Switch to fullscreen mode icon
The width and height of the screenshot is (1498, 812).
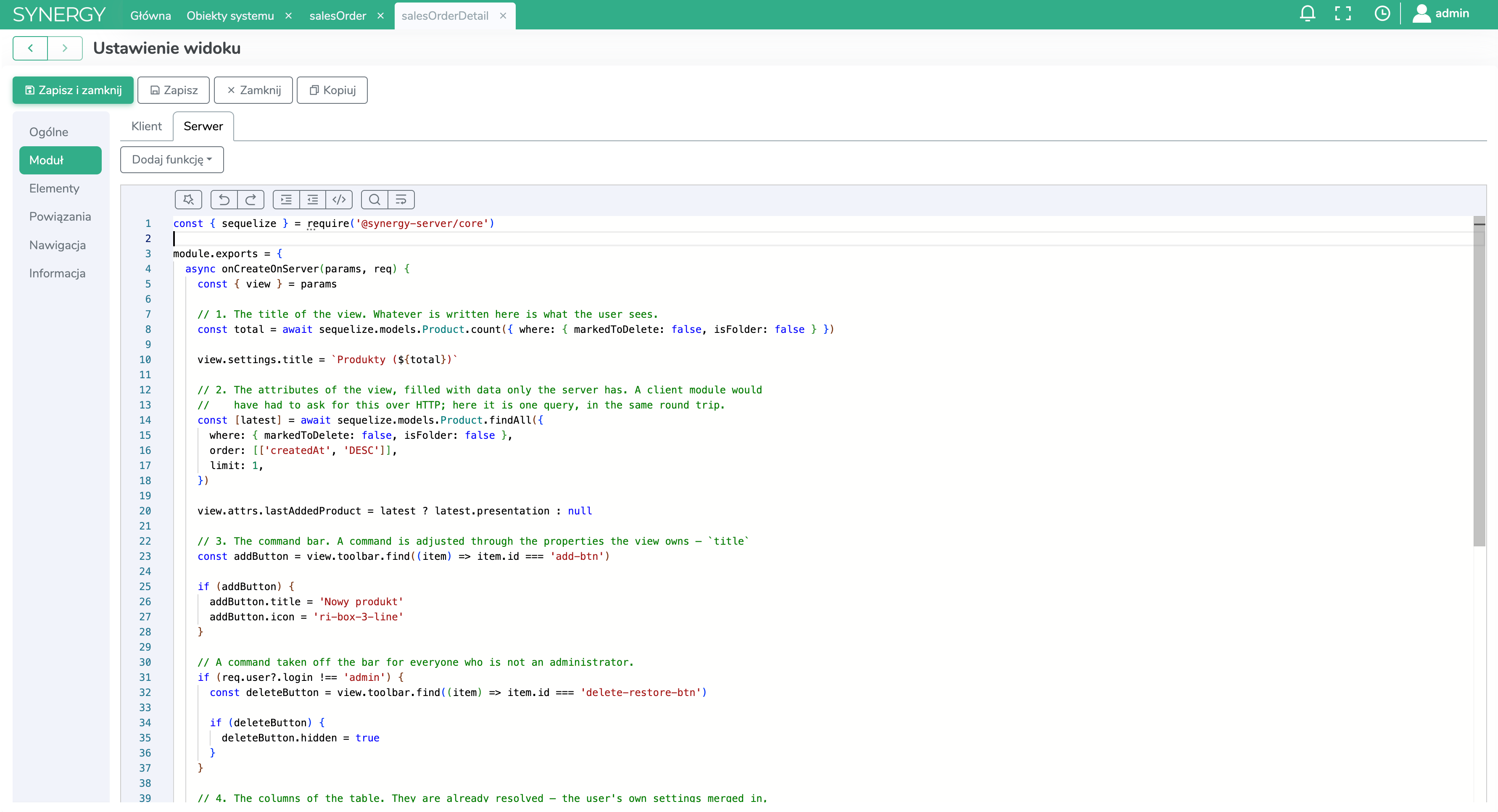pyautogui.click(x=1343, y=13)
